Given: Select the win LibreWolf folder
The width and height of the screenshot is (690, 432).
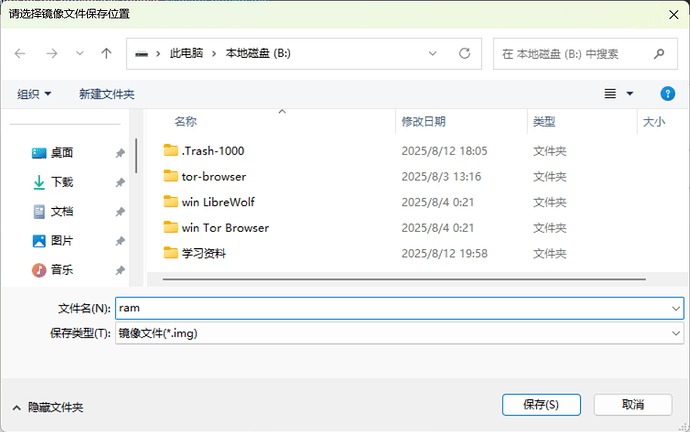Looking at the screenshot, I should [x=218, y=202].
